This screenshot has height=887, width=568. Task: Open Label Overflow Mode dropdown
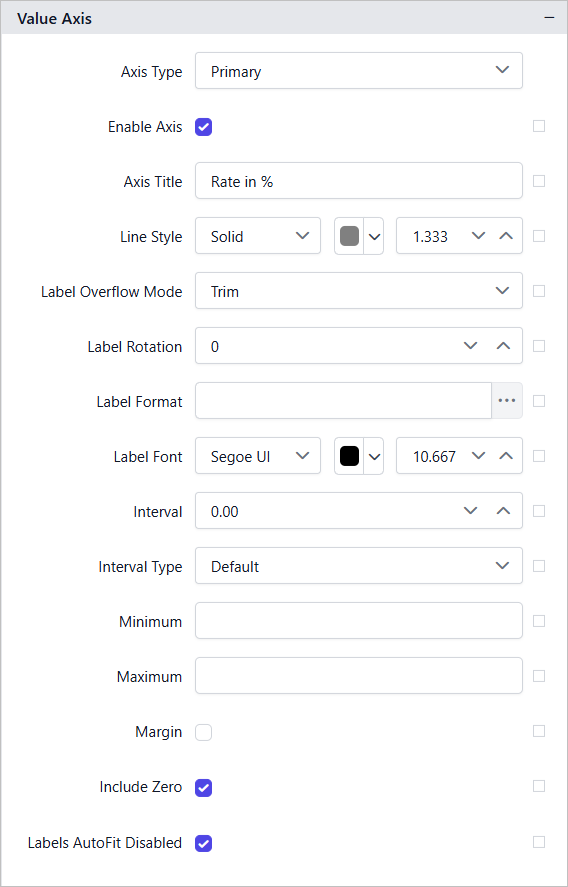[x=359, y=291]
